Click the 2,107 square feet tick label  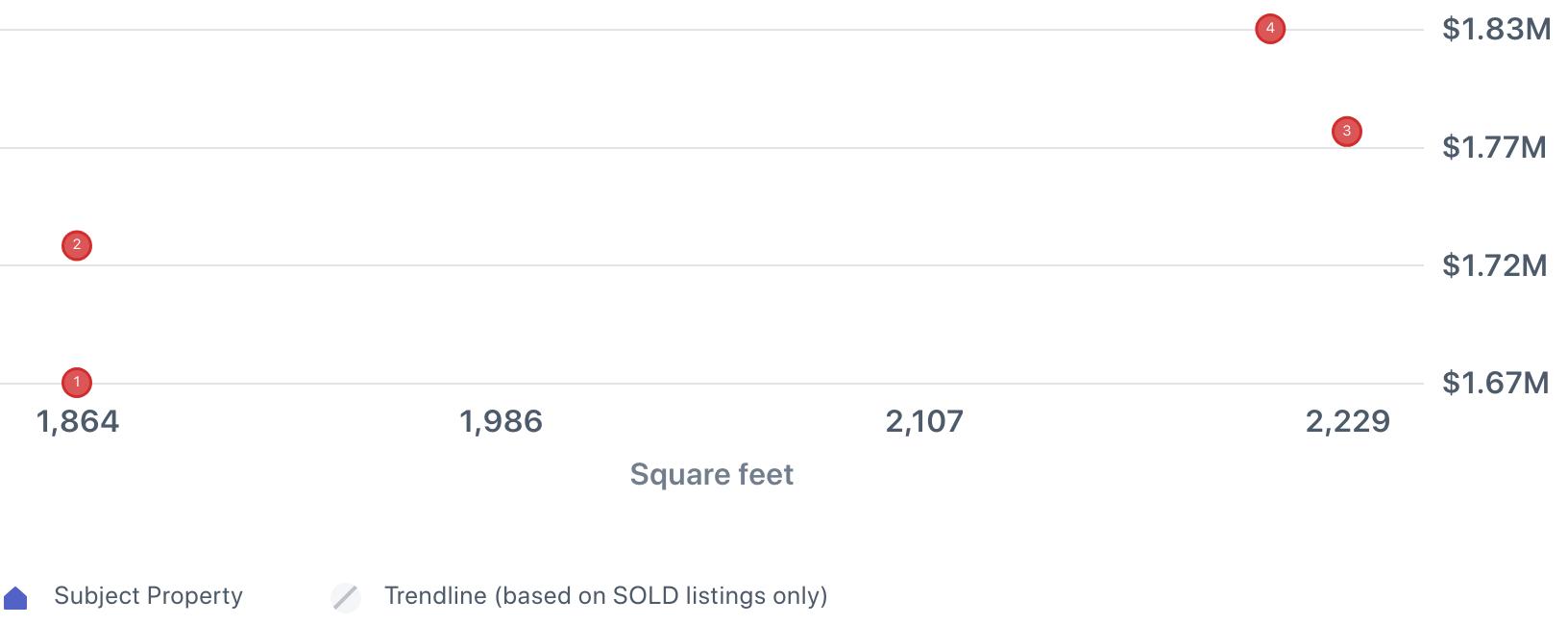click(924, 421)
